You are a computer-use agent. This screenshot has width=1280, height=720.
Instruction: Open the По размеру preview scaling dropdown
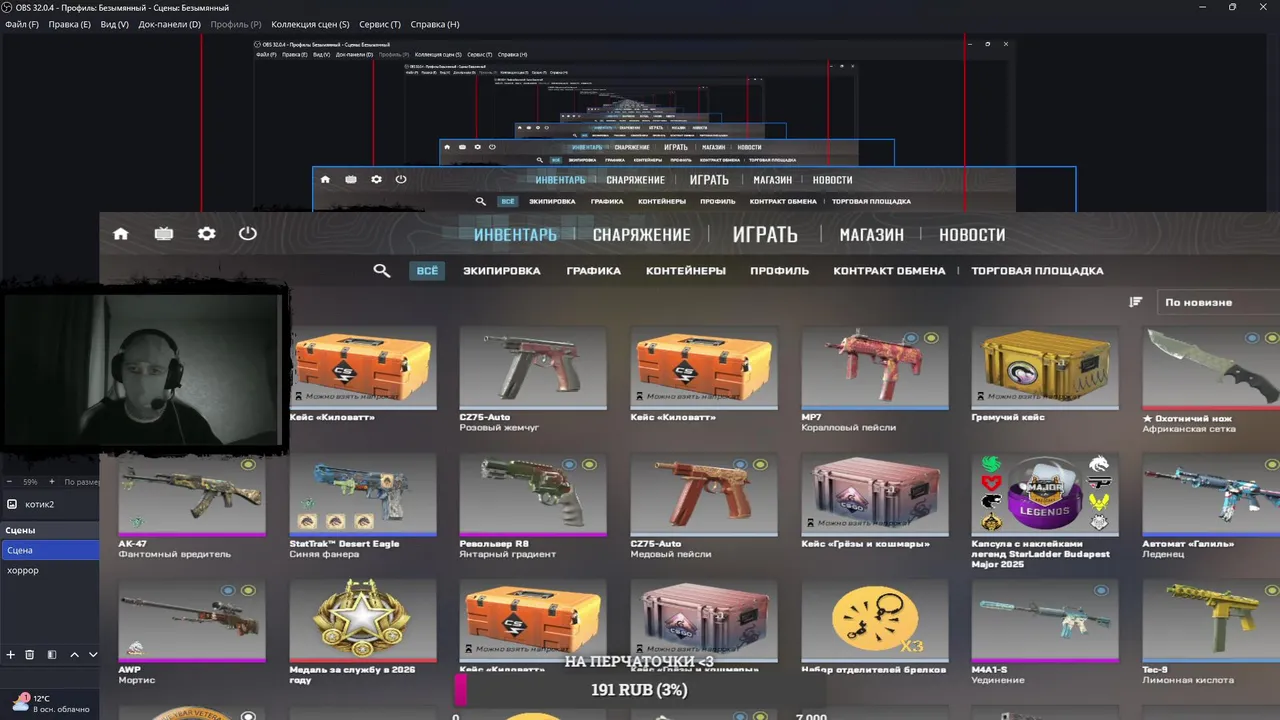pyautogui.click(x=82, y=482)
